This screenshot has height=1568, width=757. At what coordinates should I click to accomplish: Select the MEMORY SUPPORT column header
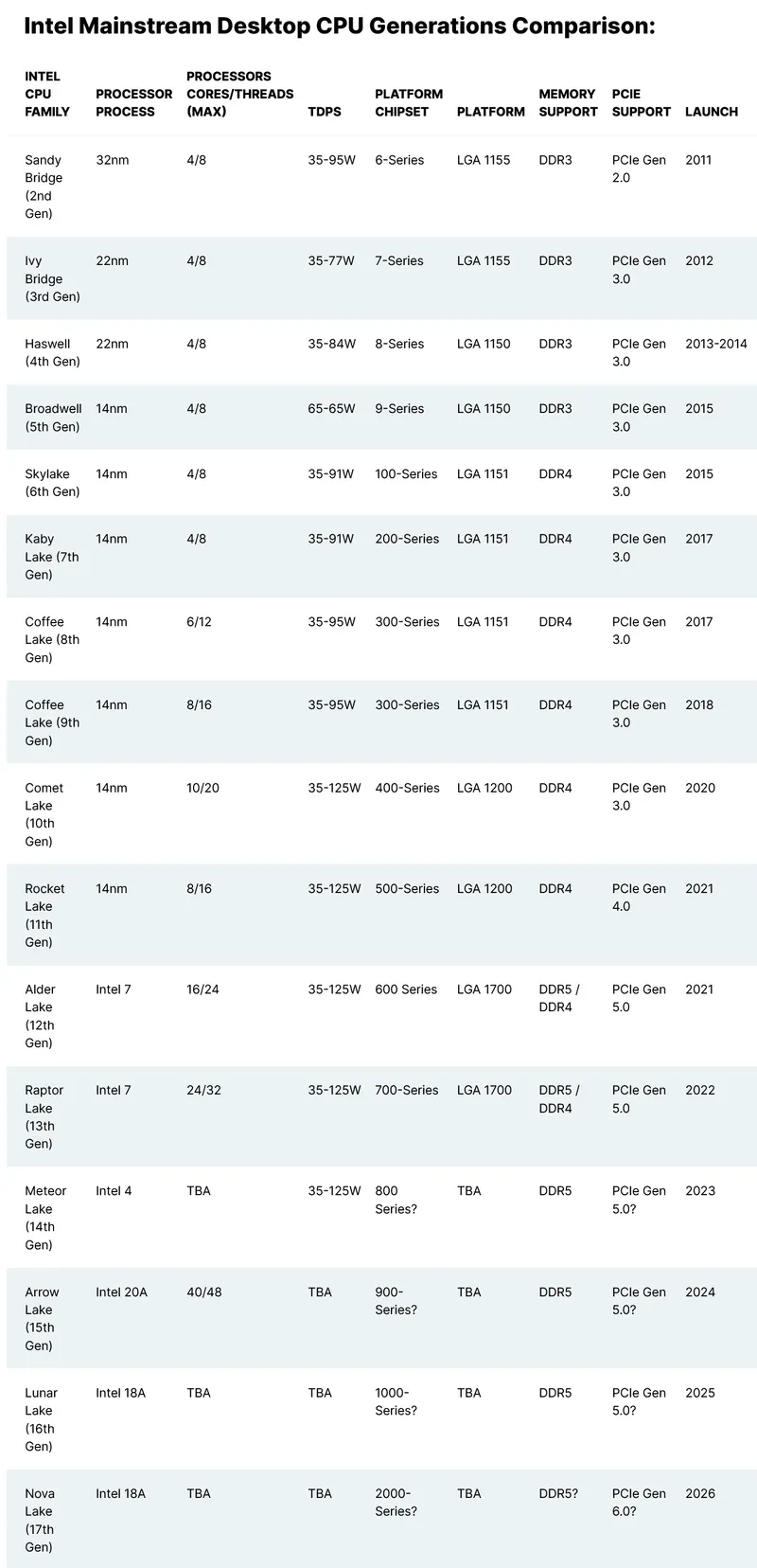[568, 102]
